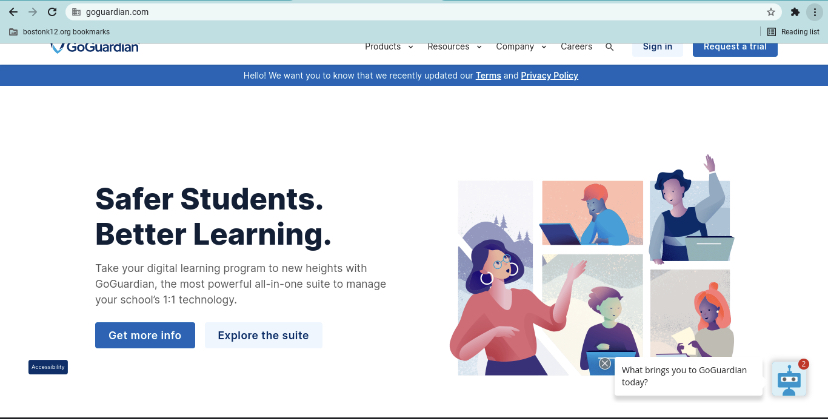Click the 'What brings you to GoGuardian today?' message
828x419 pixels.
[x=688, y=376]
